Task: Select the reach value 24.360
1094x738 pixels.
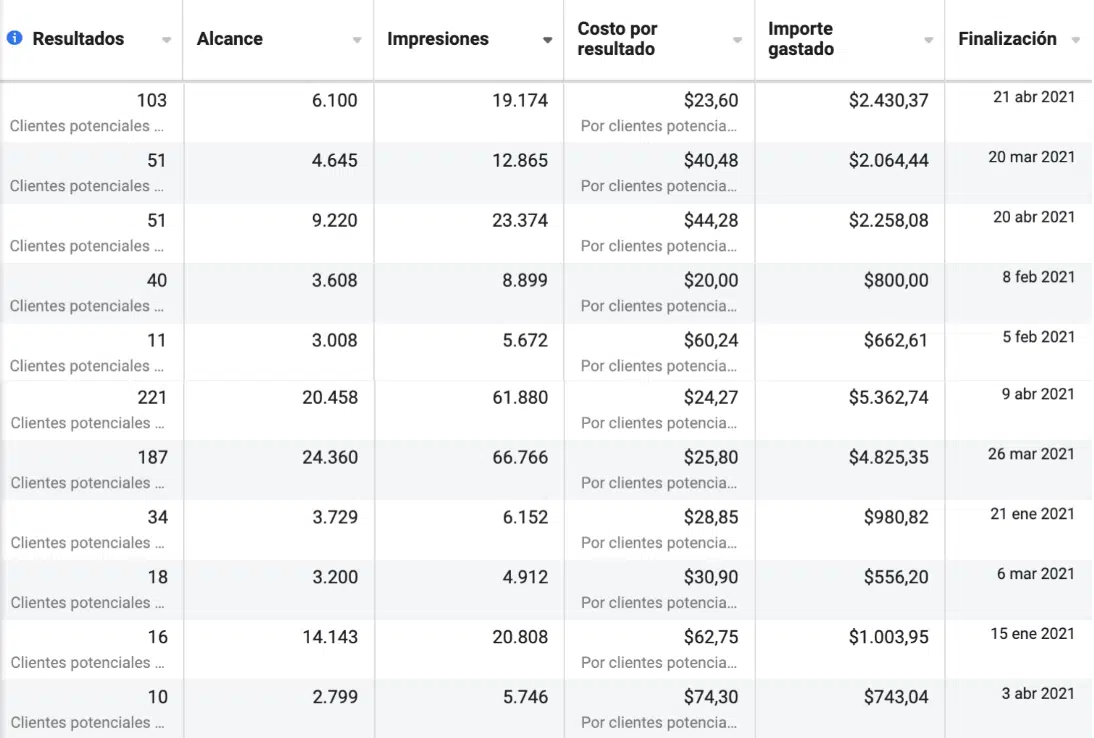Action: pos(329,457)
